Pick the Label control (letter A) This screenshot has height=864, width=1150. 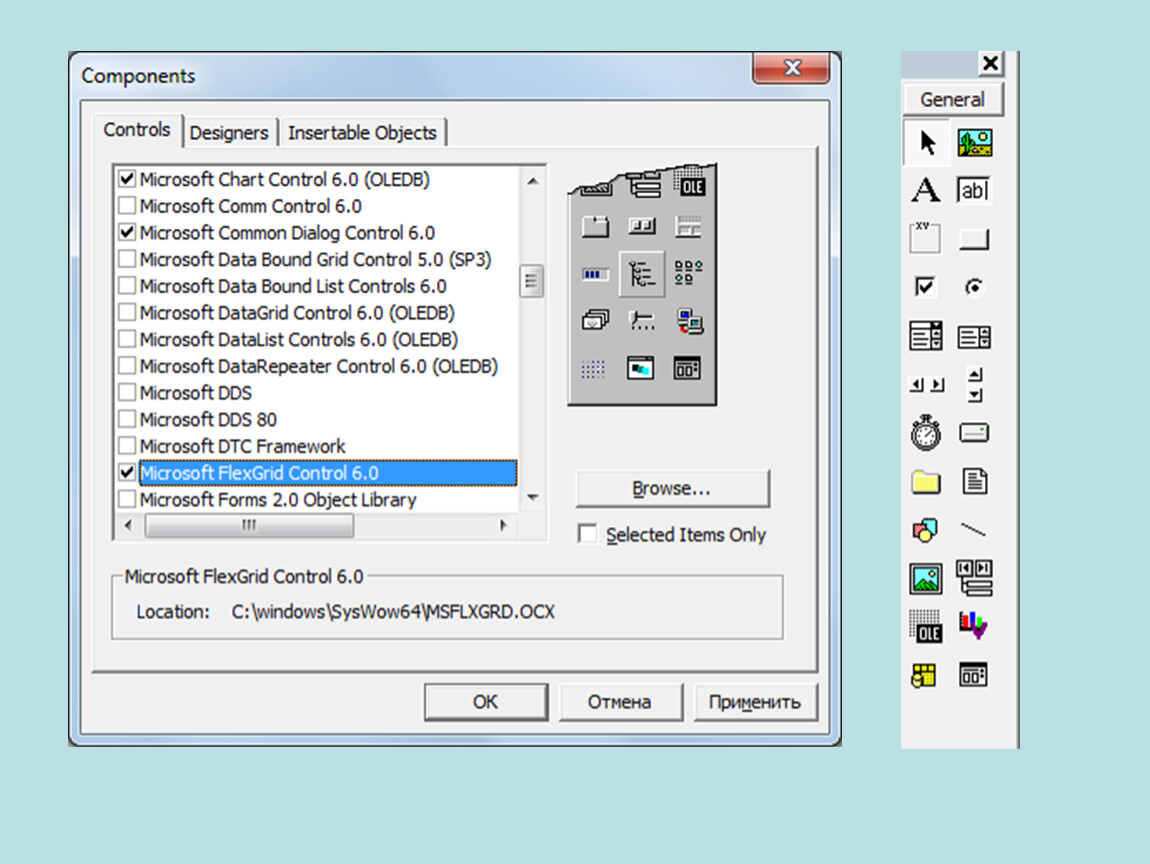[926, 191]
